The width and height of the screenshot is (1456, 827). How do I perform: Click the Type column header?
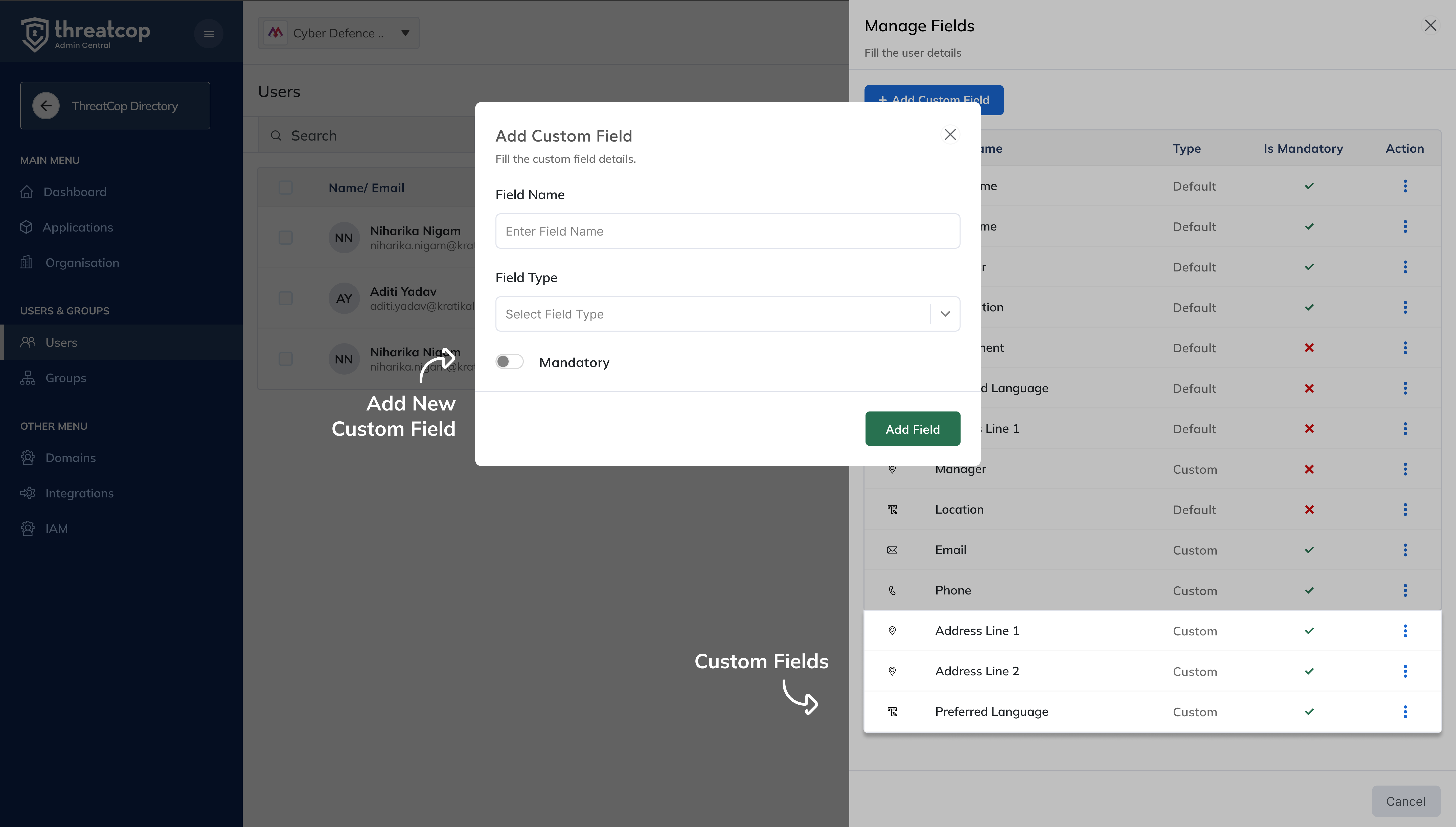pyautogui.click(x=1187, y=149)
